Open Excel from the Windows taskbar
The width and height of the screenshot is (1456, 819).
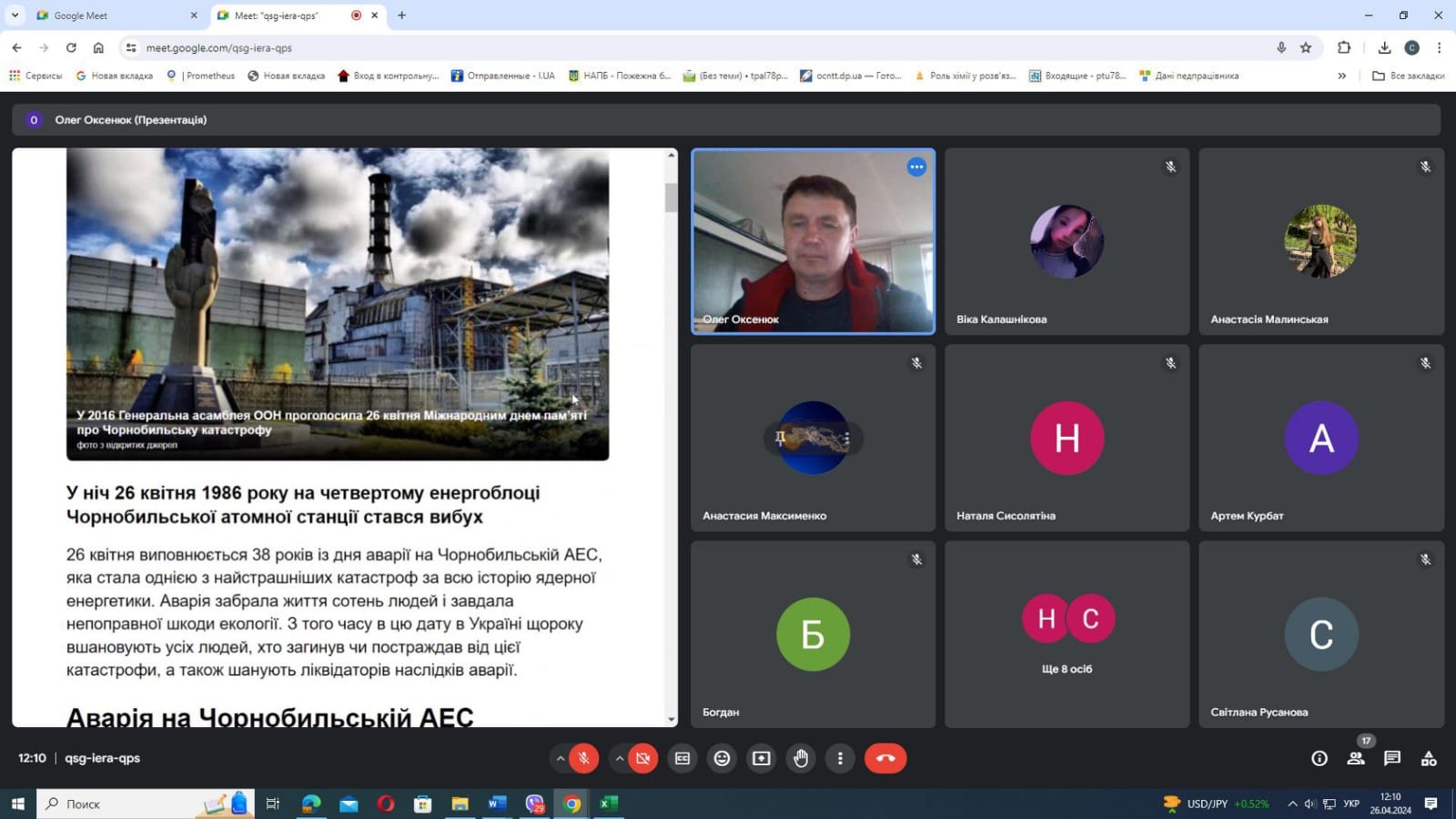click(x=609, y=804)
